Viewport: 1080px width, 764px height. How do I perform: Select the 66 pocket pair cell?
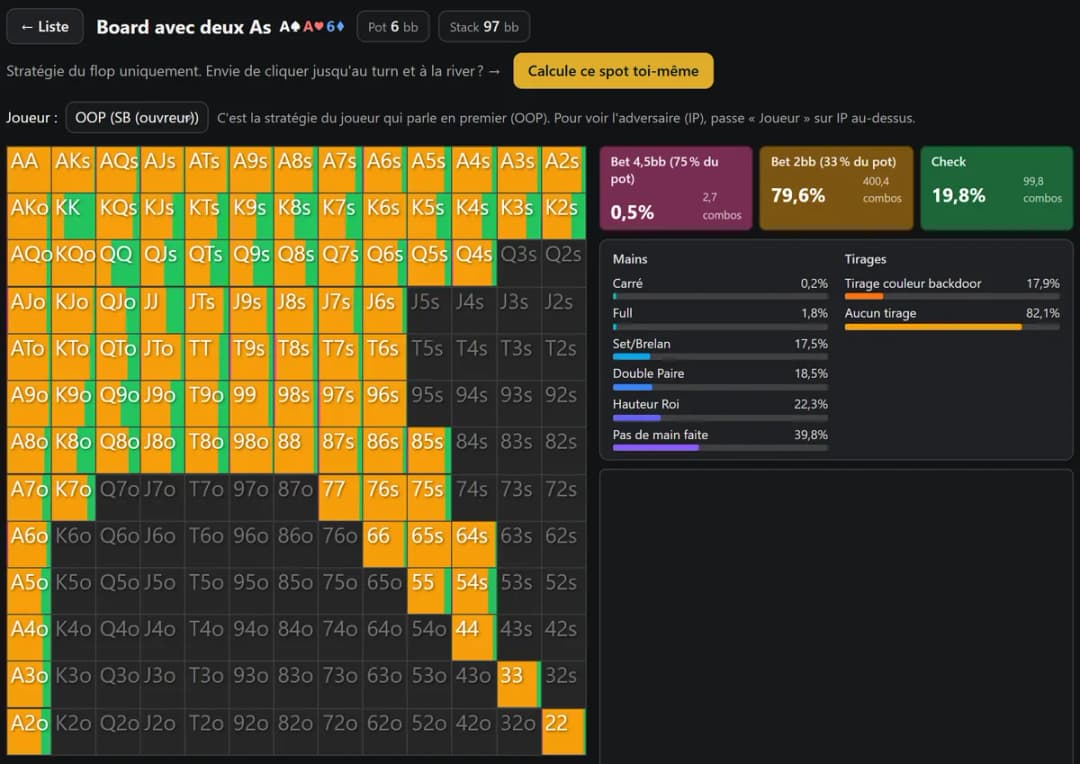tap(384, 544)
